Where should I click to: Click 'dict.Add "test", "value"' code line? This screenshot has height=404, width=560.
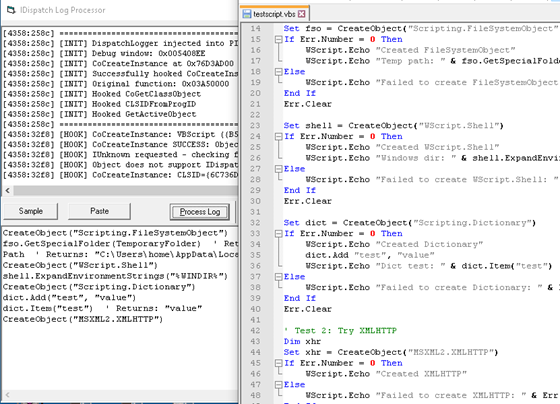tap(370, 255)
